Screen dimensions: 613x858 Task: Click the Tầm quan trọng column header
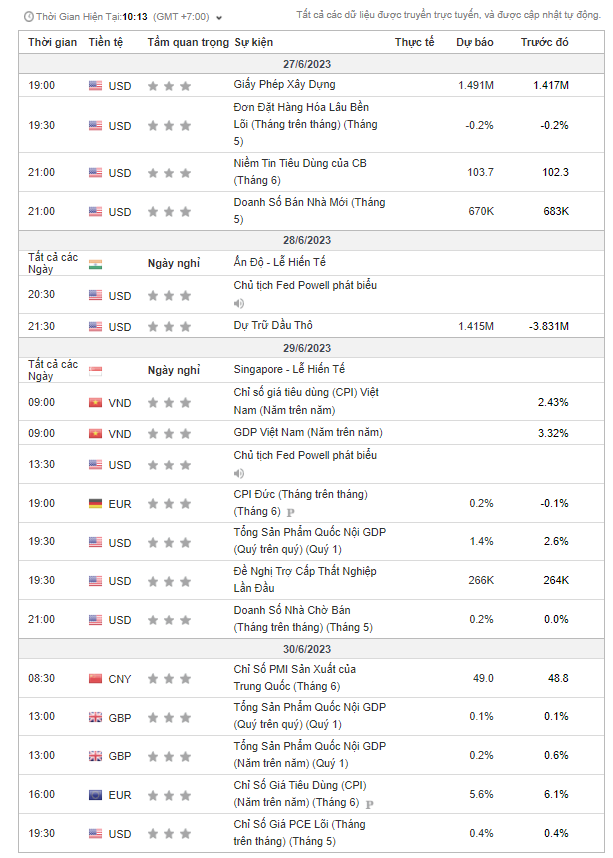point(187,42)
